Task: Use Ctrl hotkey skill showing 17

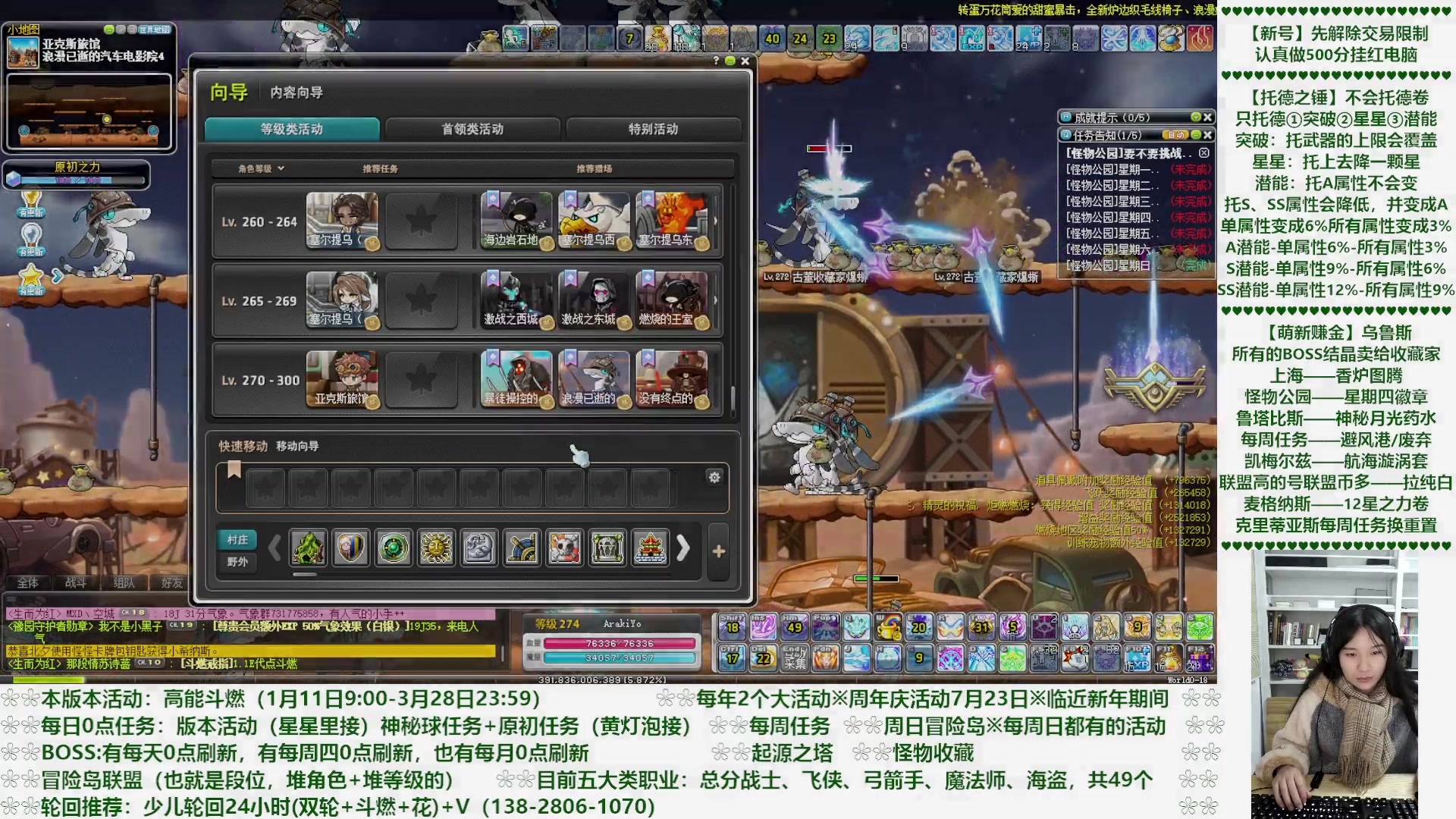Action: pos(732,658)
